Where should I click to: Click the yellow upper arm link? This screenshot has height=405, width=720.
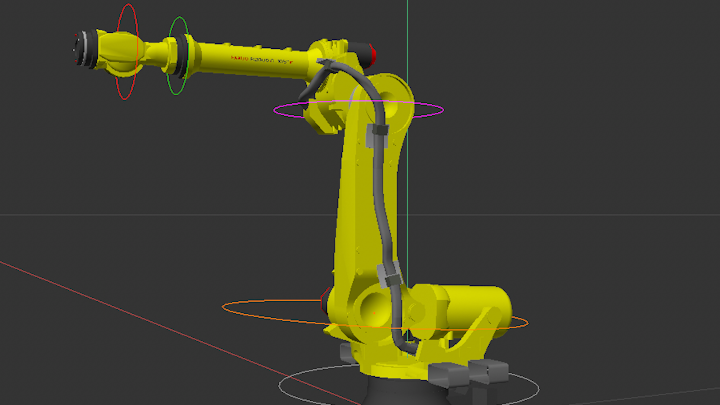(x=355, y=200)
